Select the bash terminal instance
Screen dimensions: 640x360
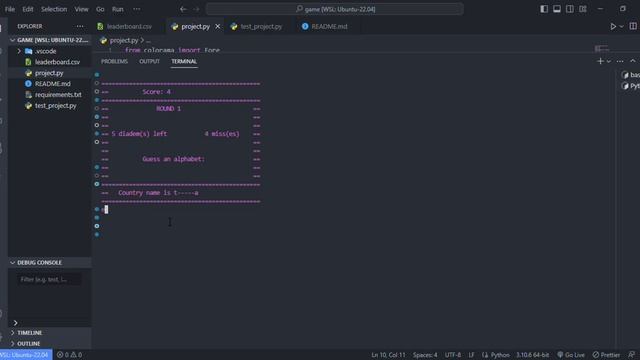coord(630,75)
